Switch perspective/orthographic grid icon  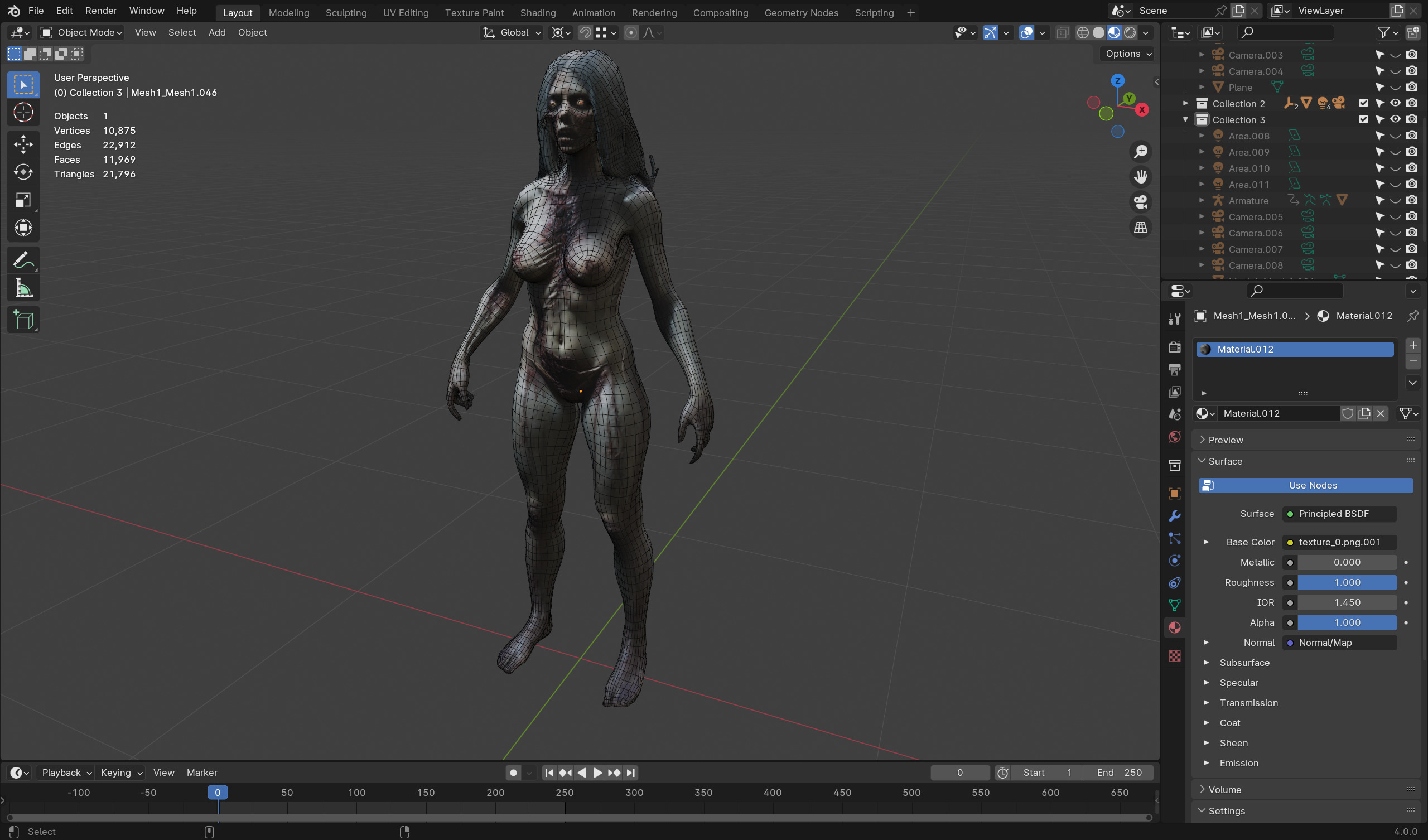pos(1140,228)
